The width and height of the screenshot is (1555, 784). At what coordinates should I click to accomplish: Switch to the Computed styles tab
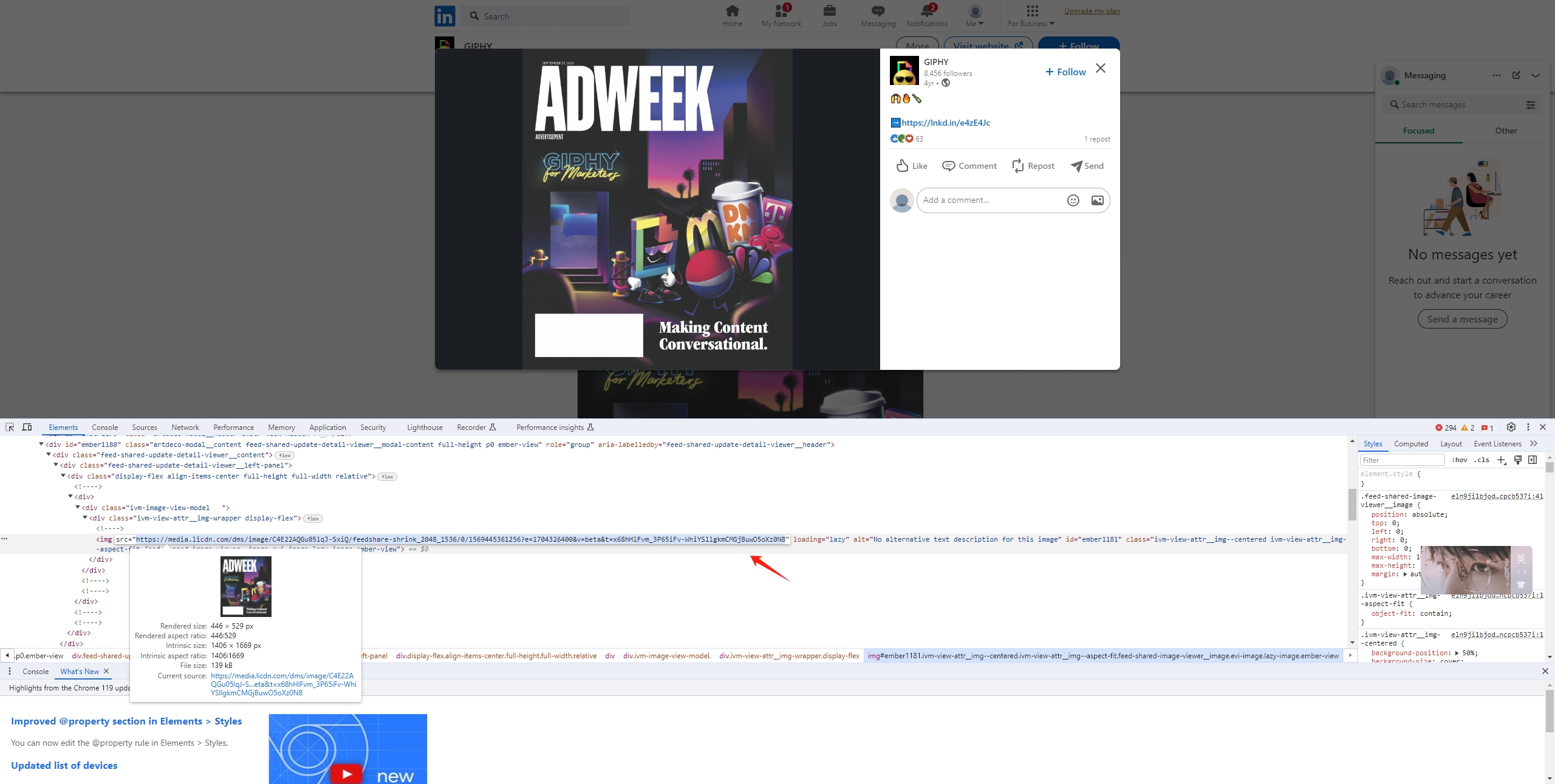click(1411, 444)
